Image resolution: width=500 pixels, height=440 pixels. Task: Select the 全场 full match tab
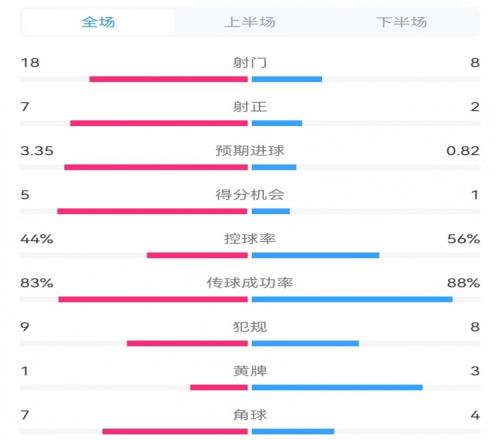[98, 22]
